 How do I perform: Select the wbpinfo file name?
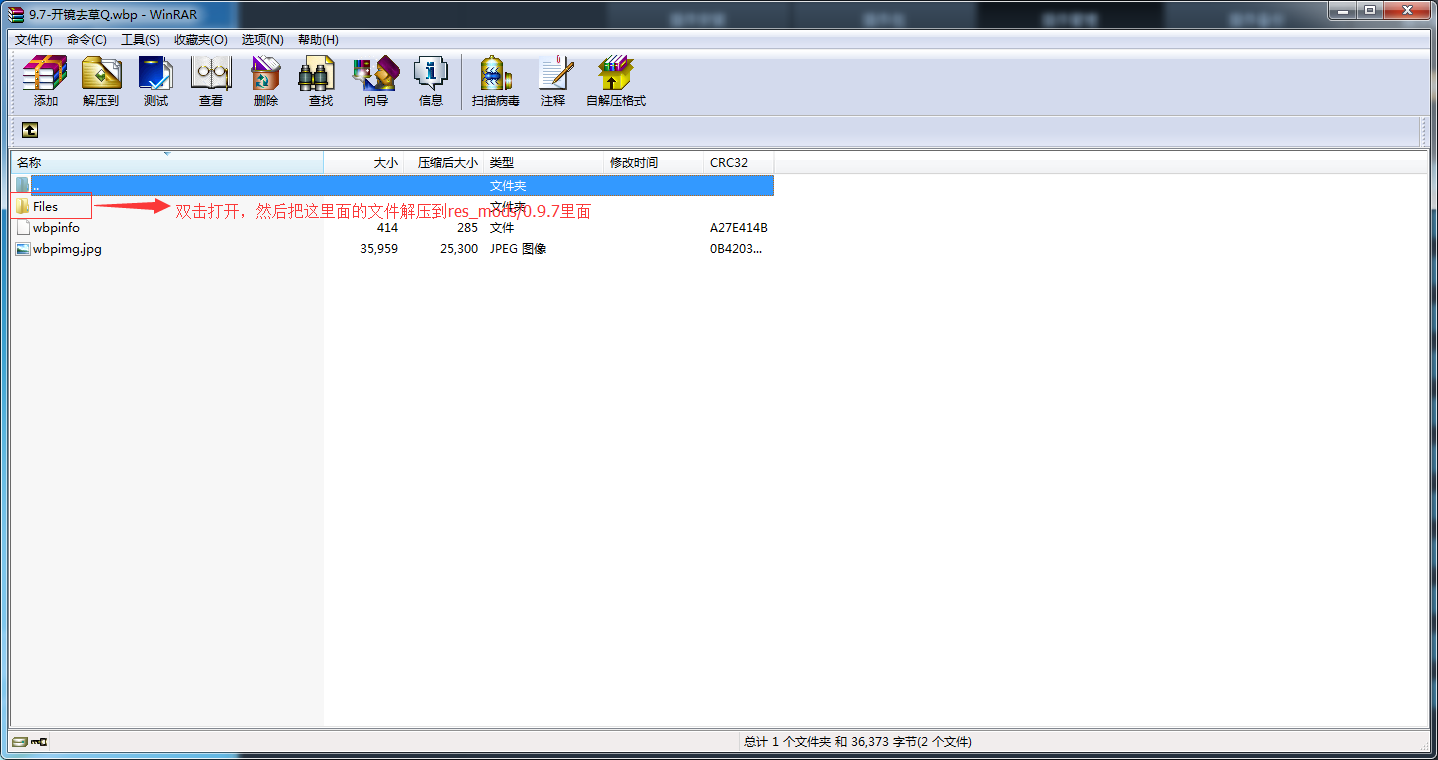point(56,228)
